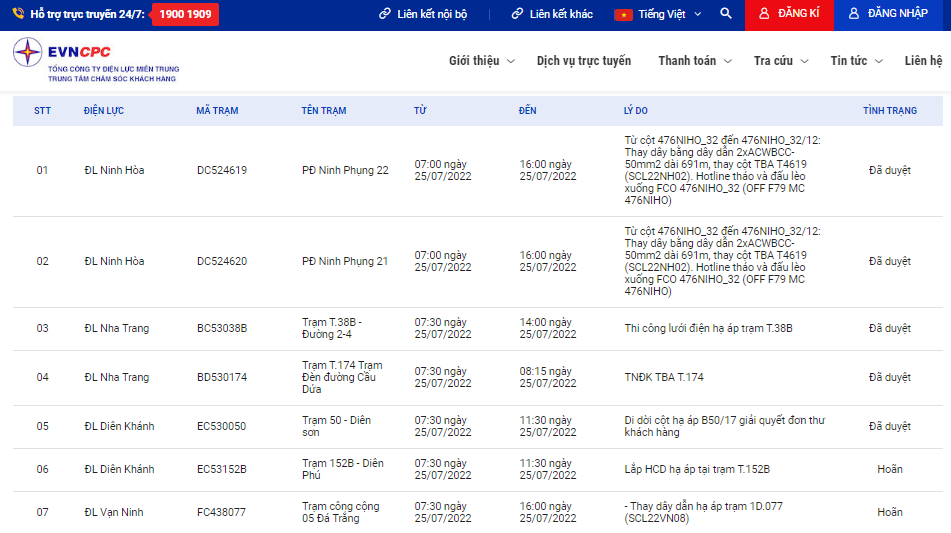
Task: Expand the Tra cứu menu
Action: [x=780, y=61]
